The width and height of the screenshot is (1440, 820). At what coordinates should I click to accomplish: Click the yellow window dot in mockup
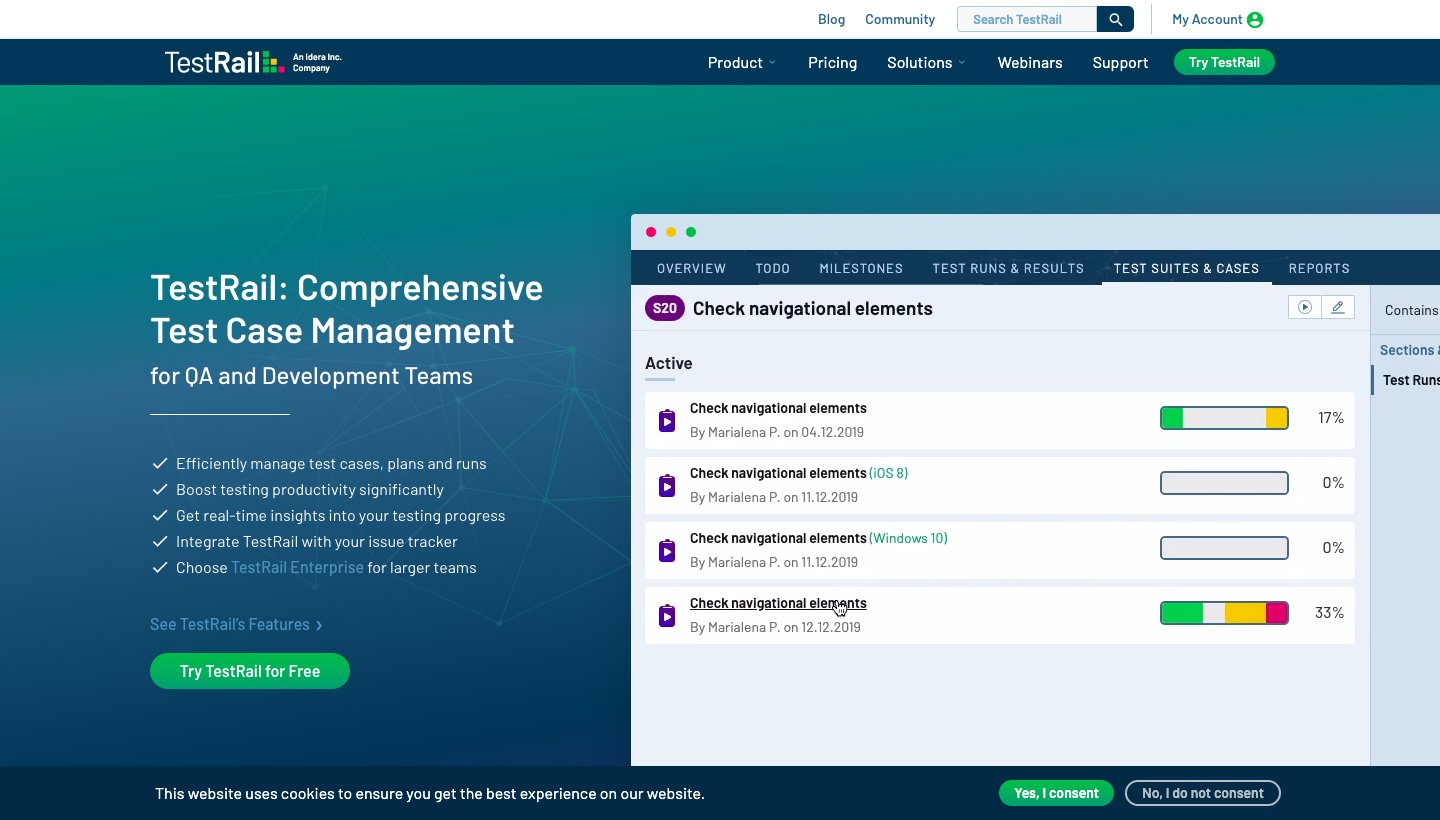point(671,232)
